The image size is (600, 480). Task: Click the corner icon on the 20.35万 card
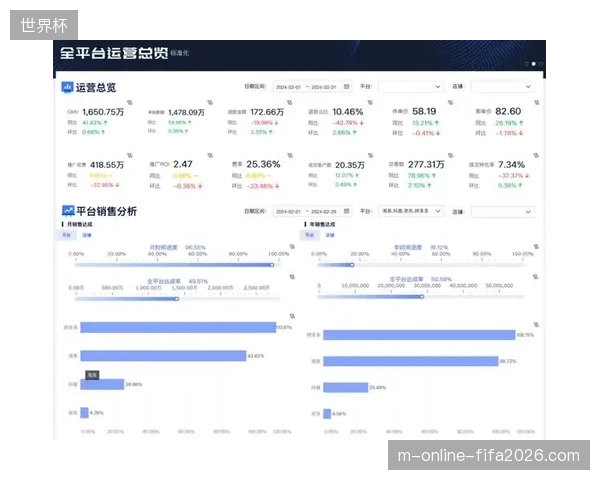pos(370,155)
